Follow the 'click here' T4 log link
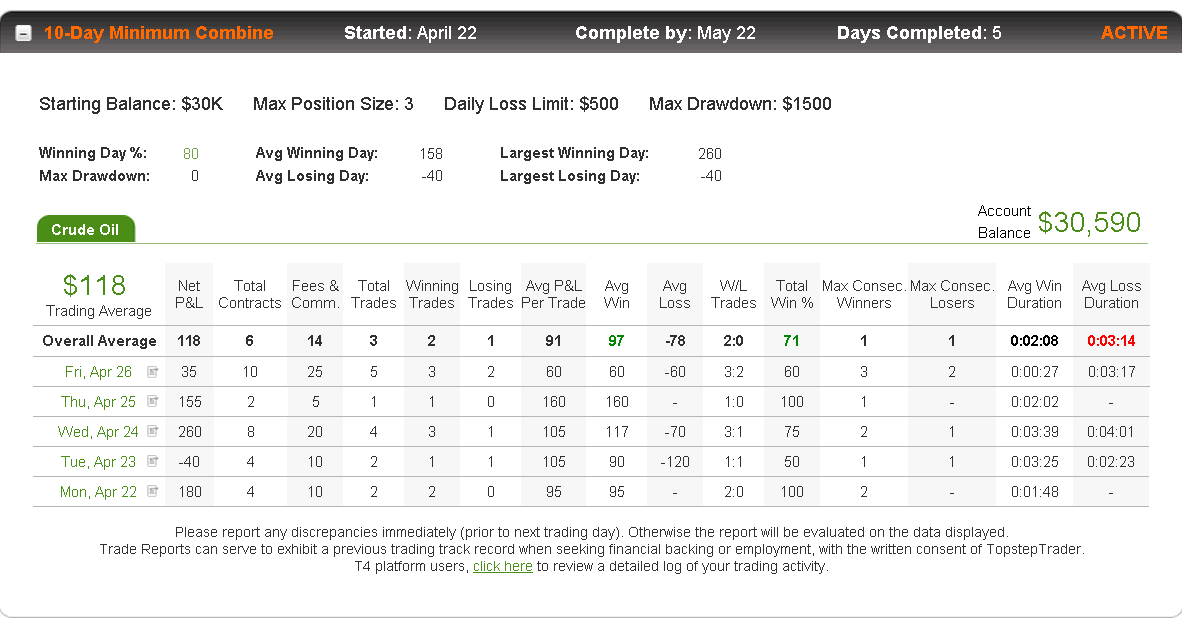Screen dimensions: 1182x619 click(502, 566)
